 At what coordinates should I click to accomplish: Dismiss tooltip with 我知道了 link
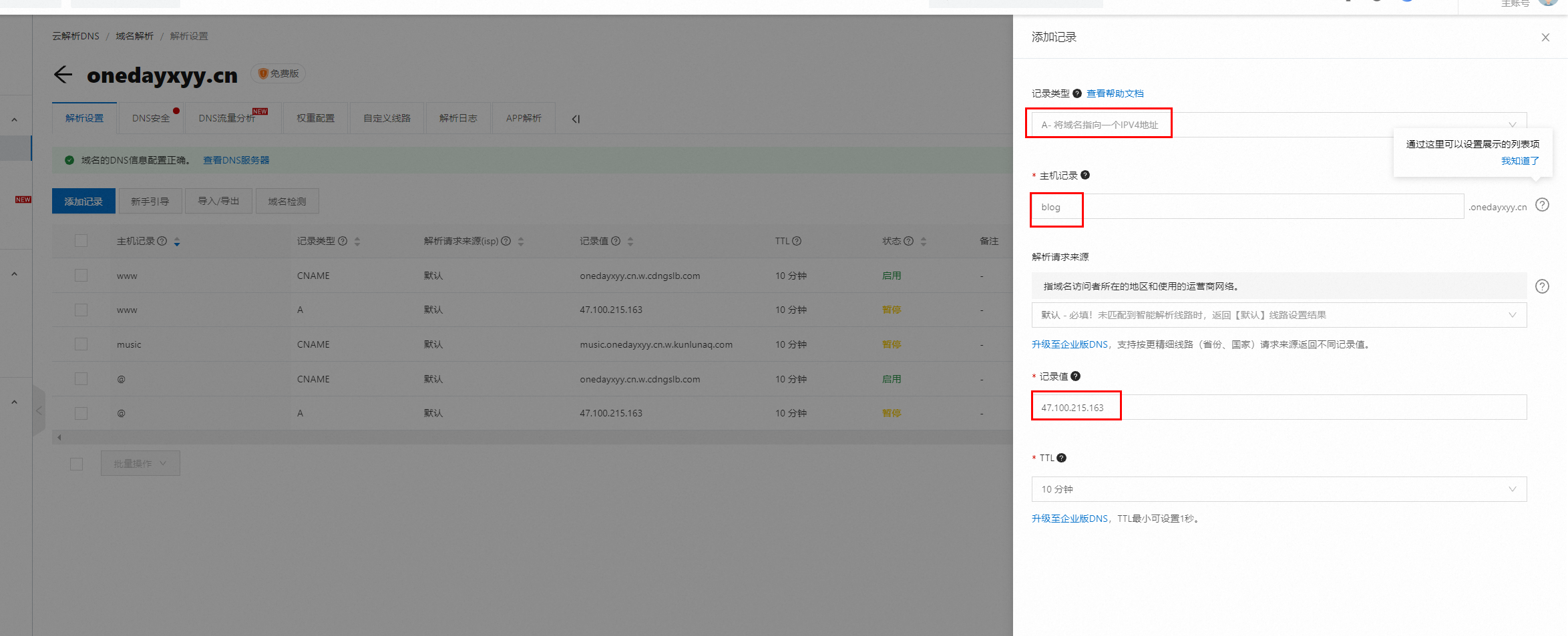coord(1520,161)
